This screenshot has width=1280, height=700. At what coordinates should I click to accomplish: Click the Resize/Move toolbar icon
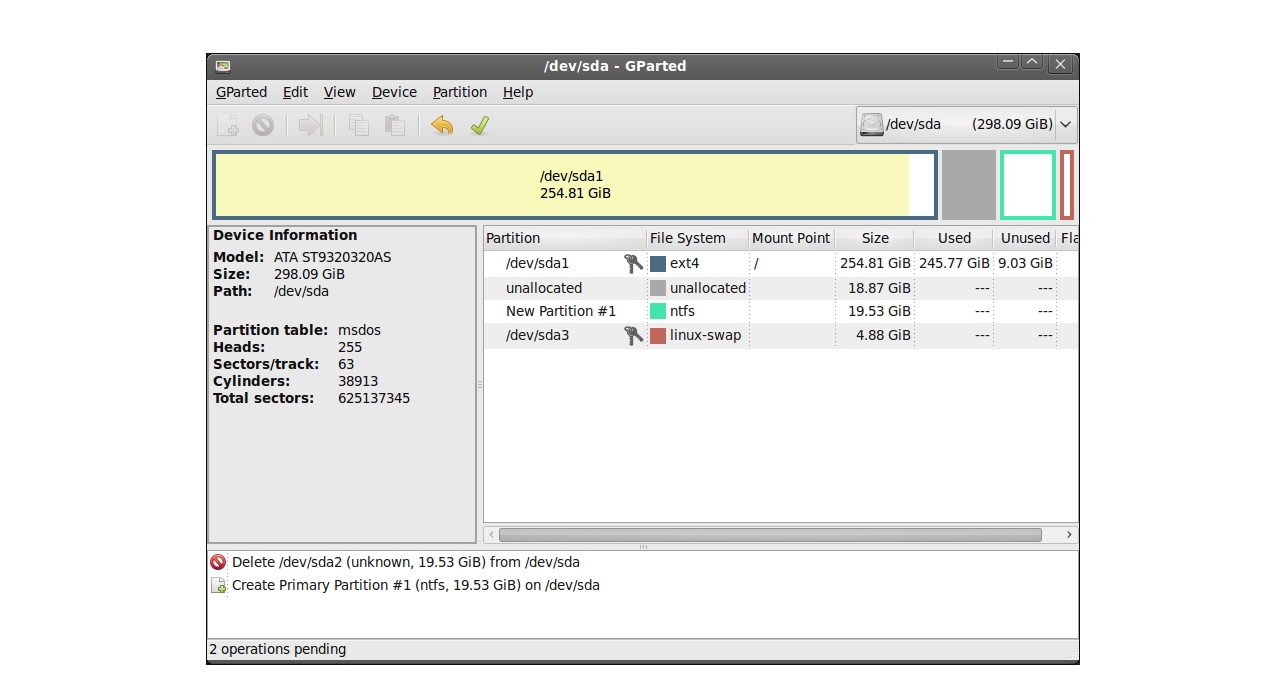pos(311,125)
